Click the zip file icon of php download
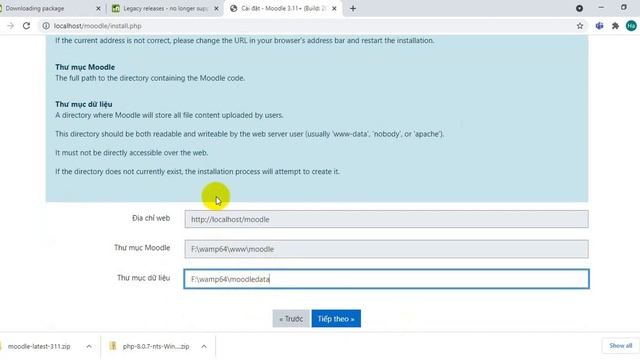Viewport: 640px width, 360px height. point(113,346)
